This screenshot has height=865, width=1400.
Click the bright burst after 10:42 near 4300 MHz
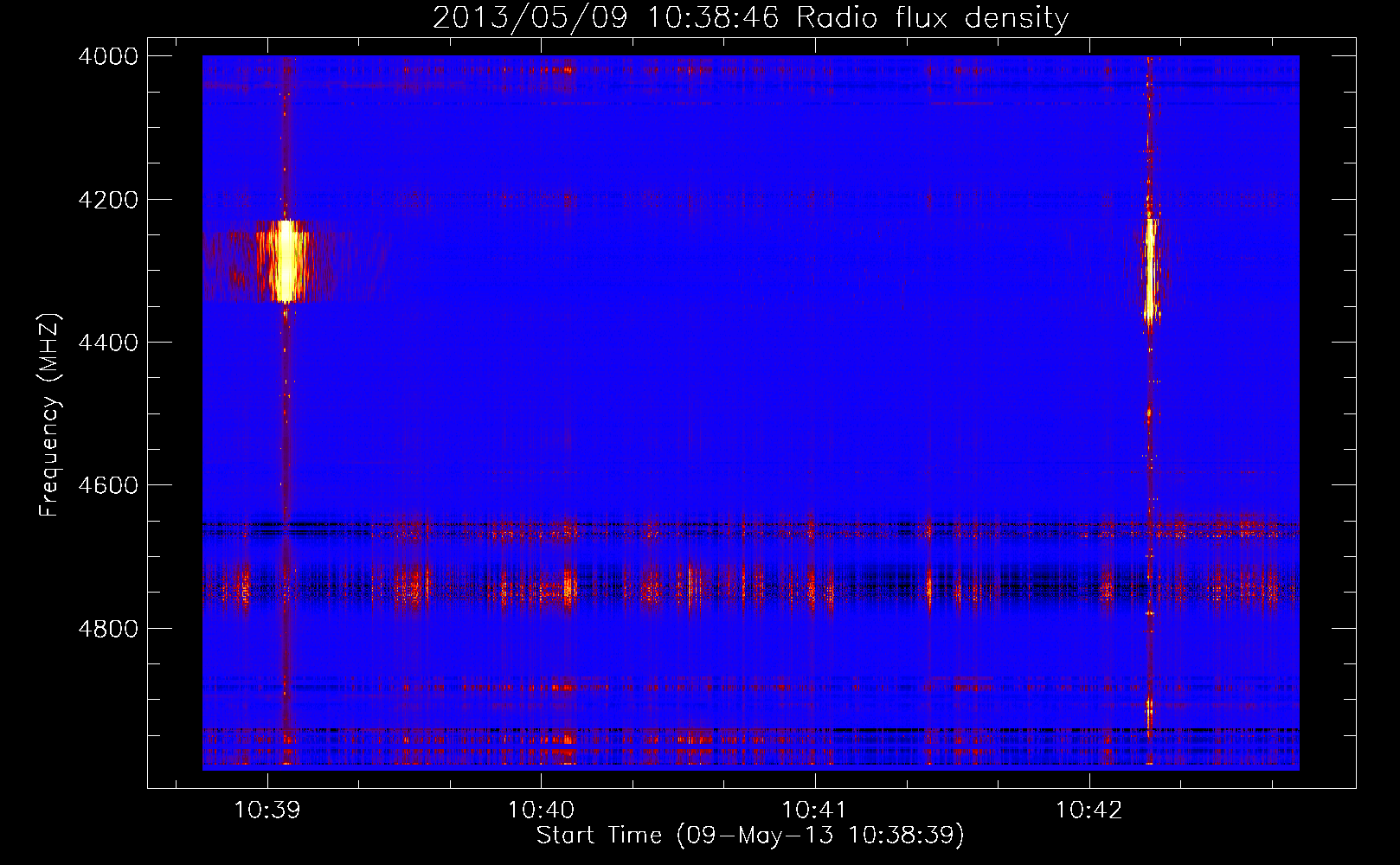(x=1150, y=270)
